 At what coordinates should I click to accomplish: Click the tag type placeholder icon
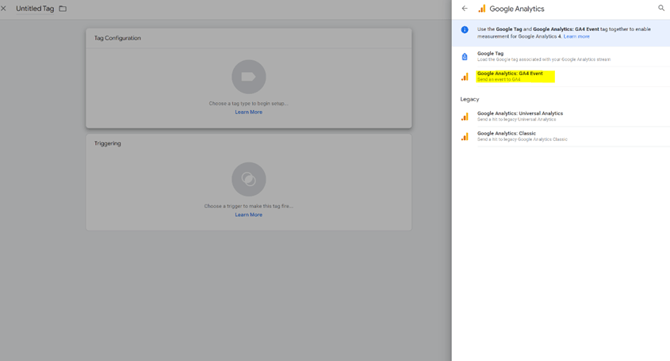249,77
